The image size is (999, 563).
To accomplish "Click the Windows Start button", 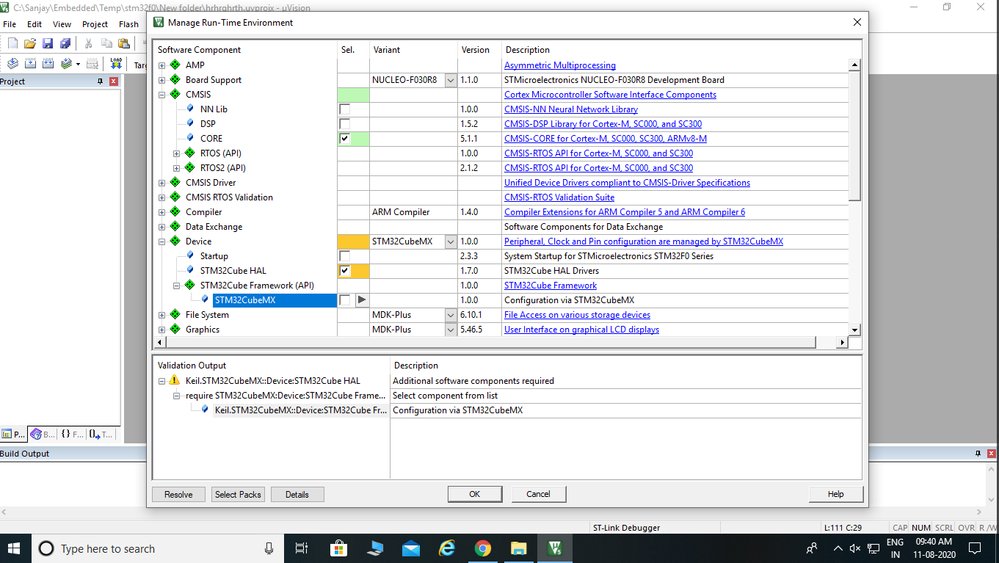I will (x=14, y=548).
